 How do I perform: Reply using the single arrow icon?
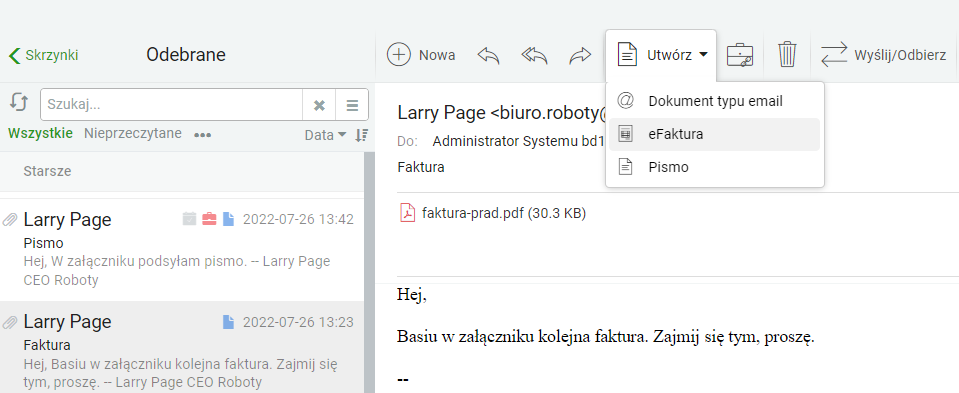[488, 55]
